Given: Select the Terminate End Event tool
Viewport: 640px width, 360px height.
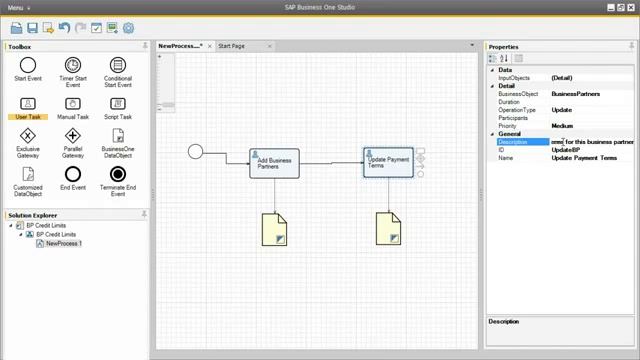Looking at the screenshot, I should pos(118,182).
